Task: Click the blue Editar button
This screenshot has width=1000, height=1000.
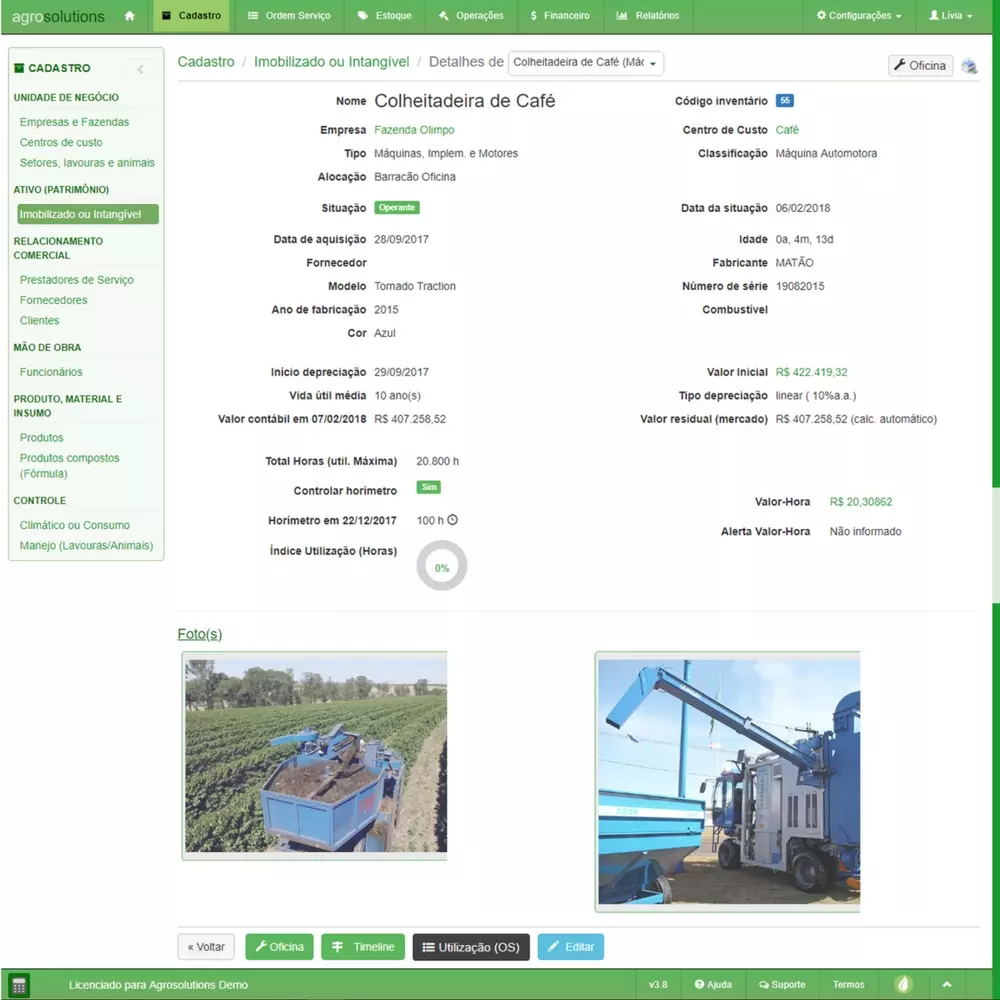Action: (x=570, y=947)
